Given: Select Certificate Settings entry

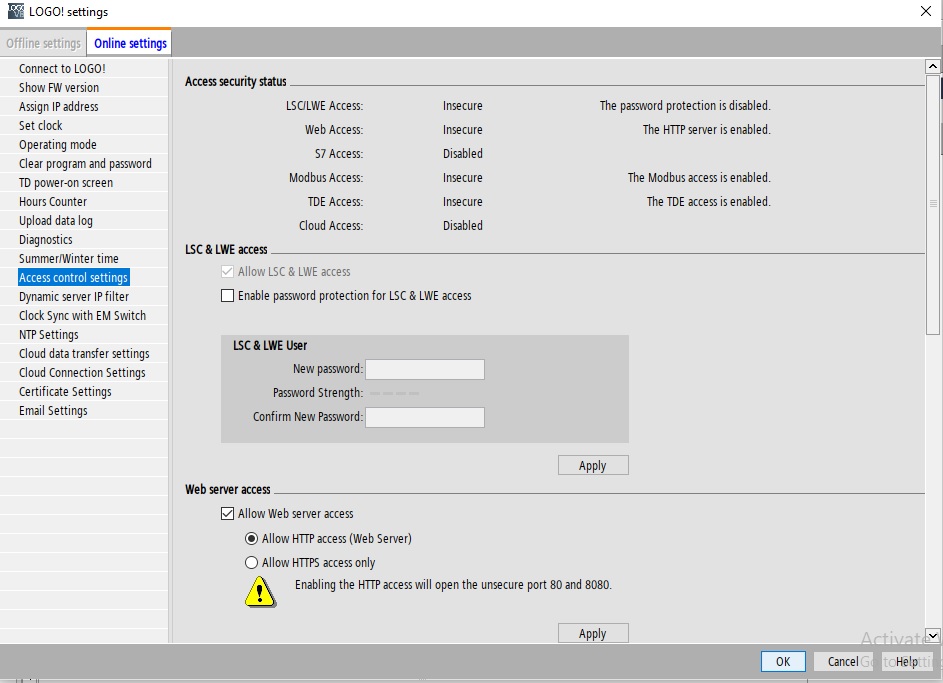Looking at the screenshot, I should [65, 392].
